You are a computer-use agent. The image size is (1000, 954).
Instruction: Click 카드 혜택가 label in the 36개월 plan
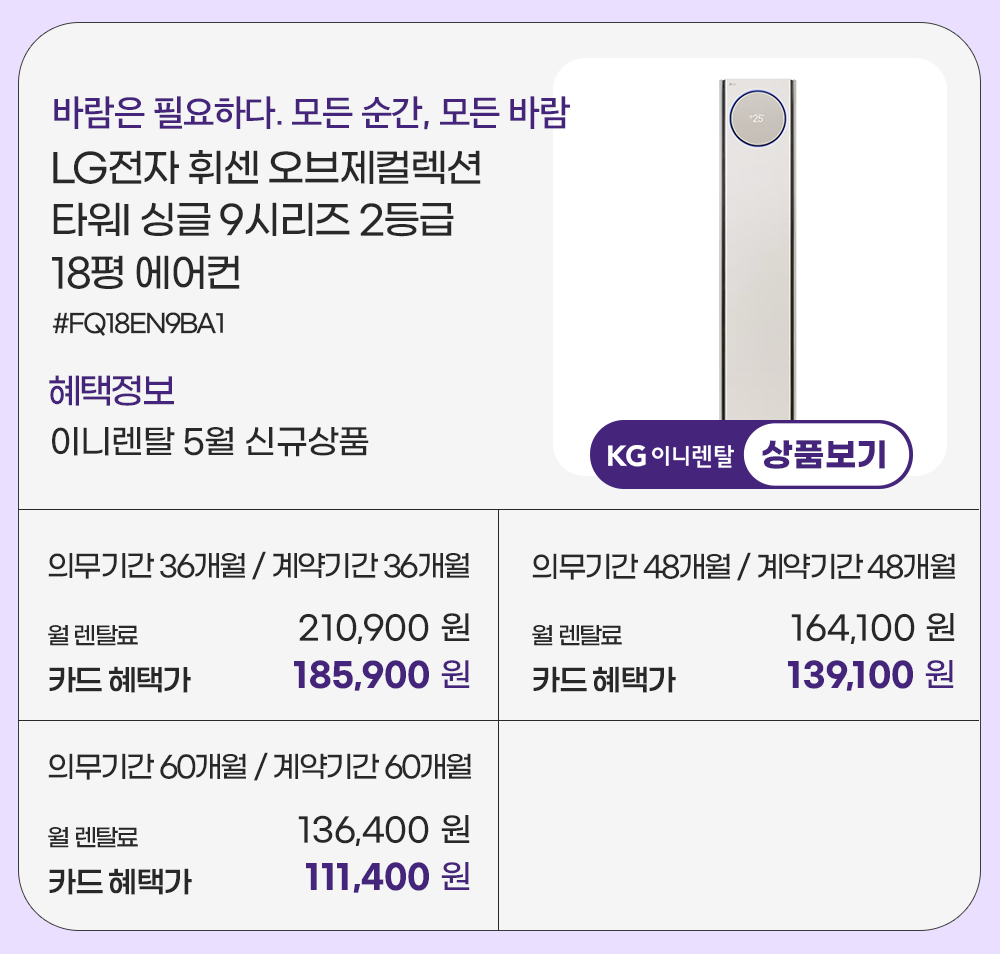pyautogui.click(x=119, y=680)
